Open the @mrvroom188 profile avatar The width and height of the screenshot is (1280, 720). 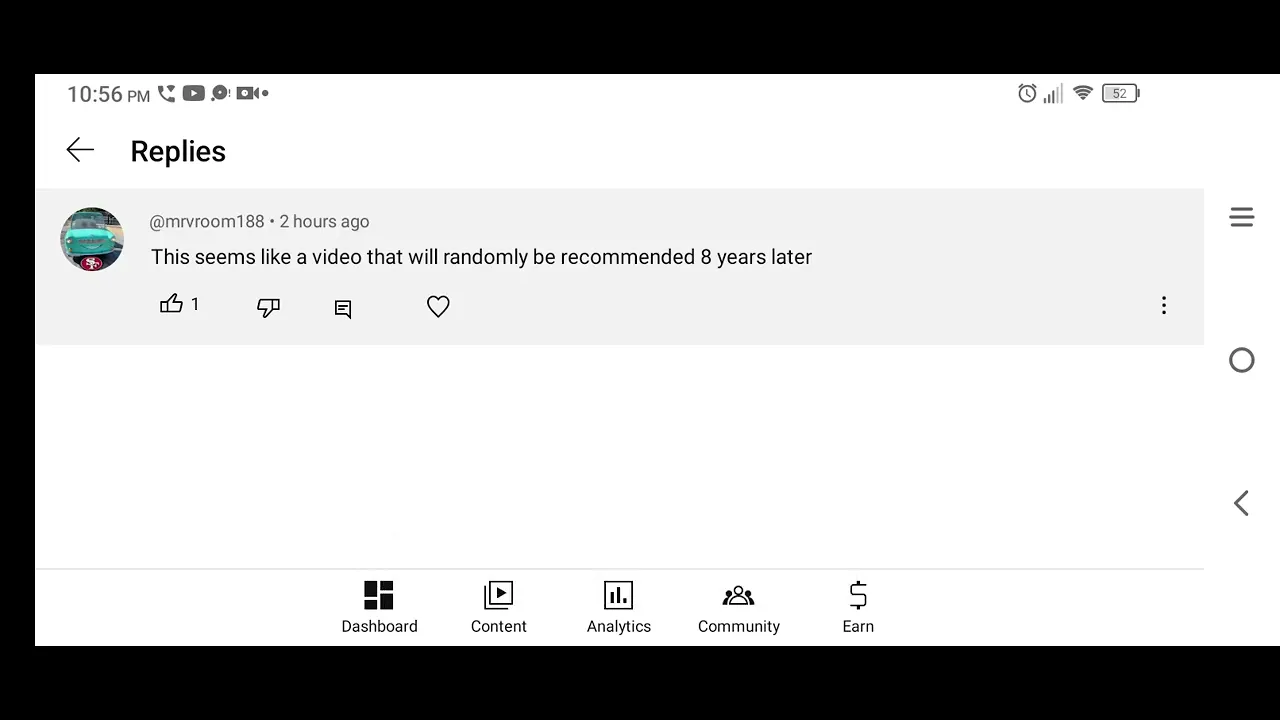92,240
